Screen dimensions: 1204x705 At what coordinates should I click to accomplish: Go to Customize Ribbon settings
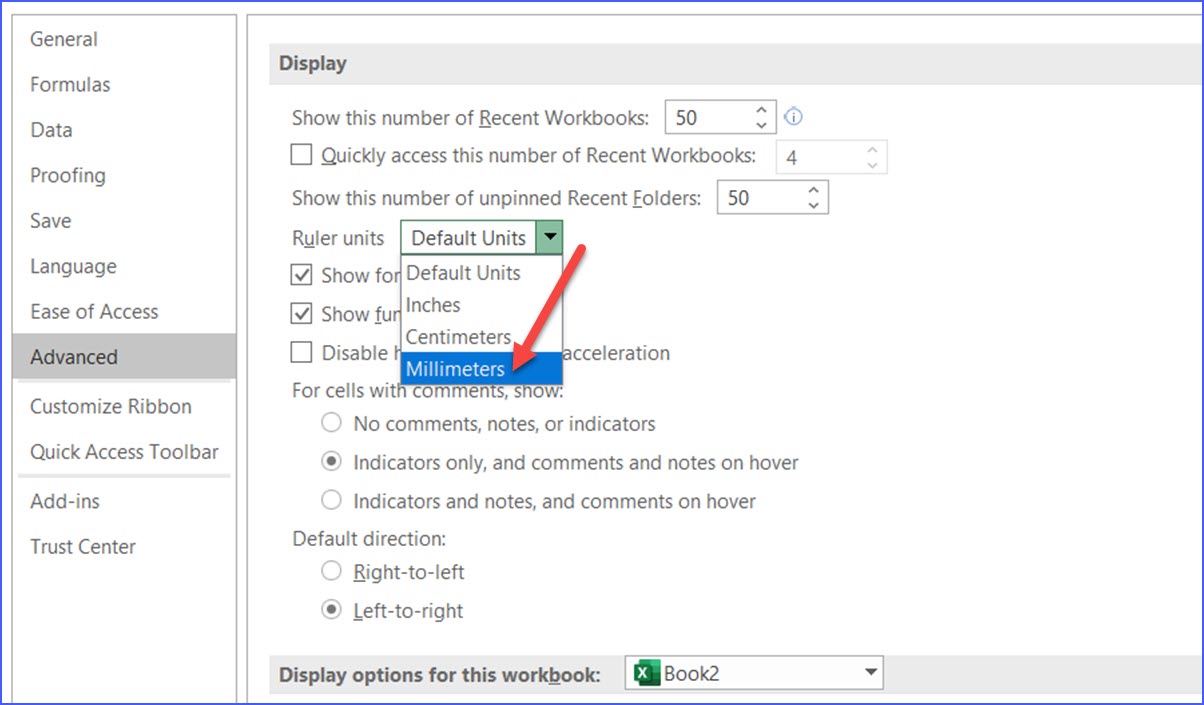tap(110, 406)
